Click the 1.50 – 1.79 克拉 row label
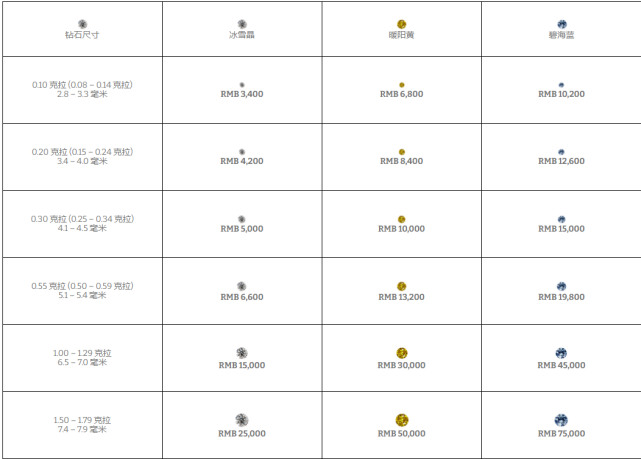 [x=82, y=425]
